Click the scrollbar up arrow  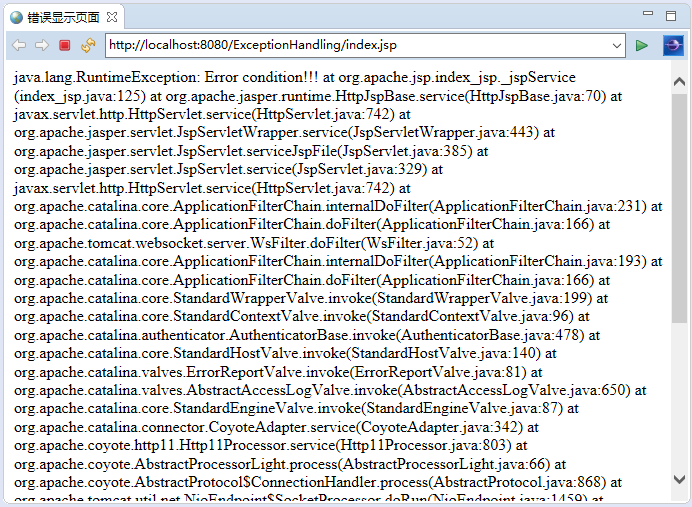click(x=680, y=81)
